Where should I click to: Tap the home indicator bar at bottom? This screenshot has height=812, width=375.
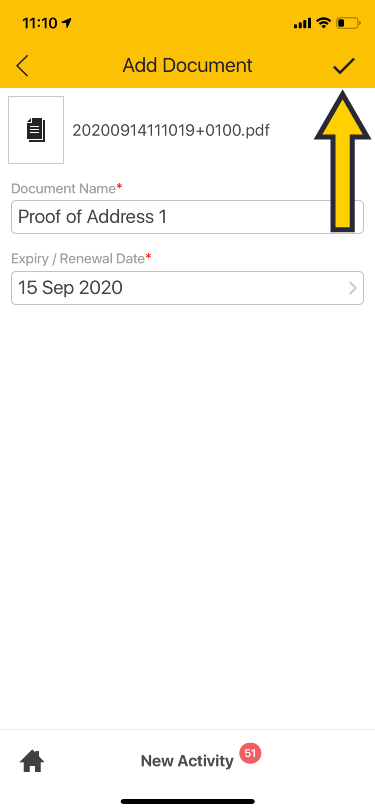(188, 801)
